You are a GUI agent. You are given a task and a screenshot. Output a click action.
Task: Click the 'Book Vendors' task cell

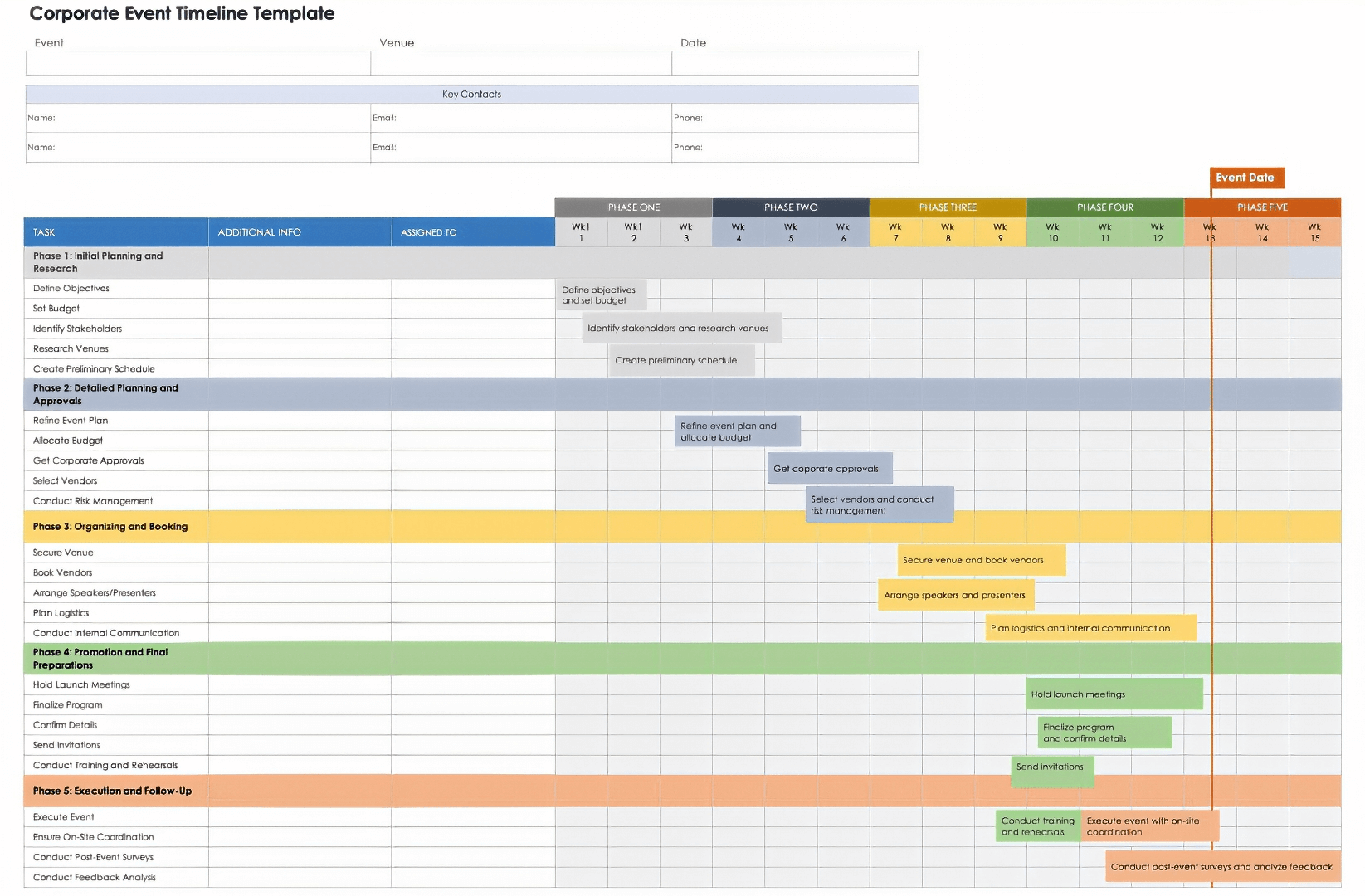click(x=116, y=572)
